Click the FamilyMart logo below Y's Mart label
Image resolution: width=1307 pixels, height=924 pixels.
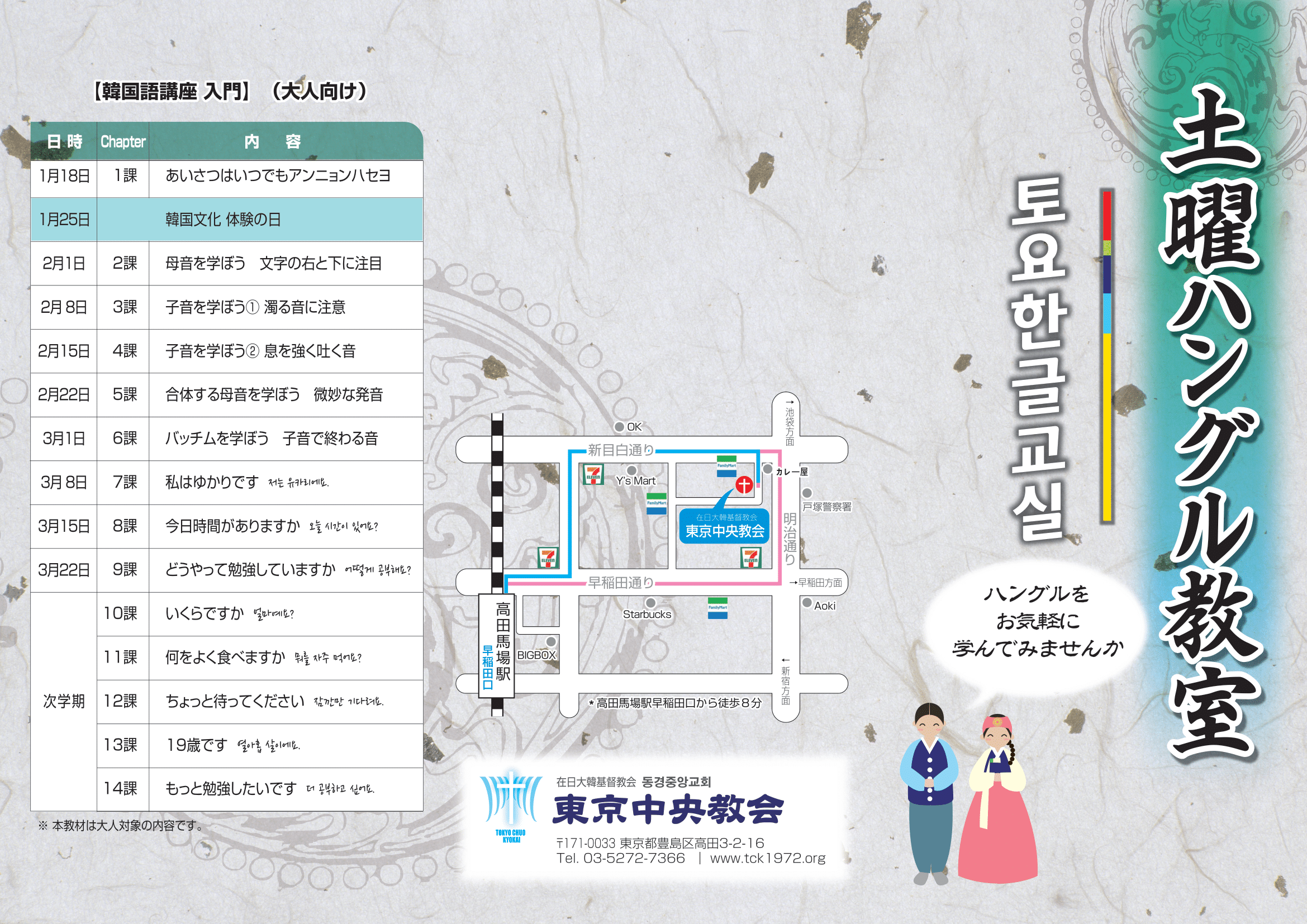click(657, 503)
